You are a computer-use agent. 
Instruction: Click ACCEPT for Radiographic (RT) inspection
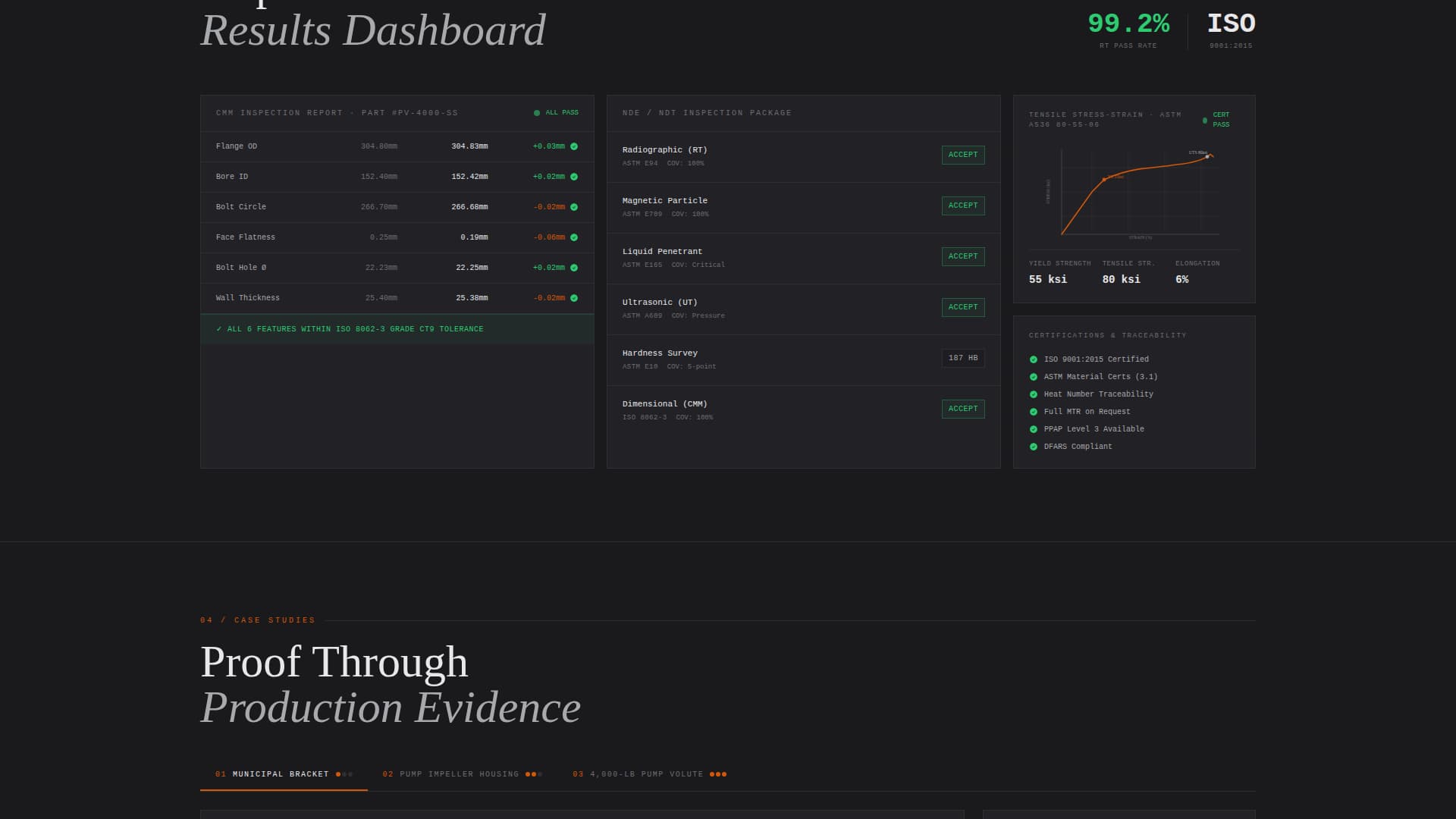pos(963,155)
